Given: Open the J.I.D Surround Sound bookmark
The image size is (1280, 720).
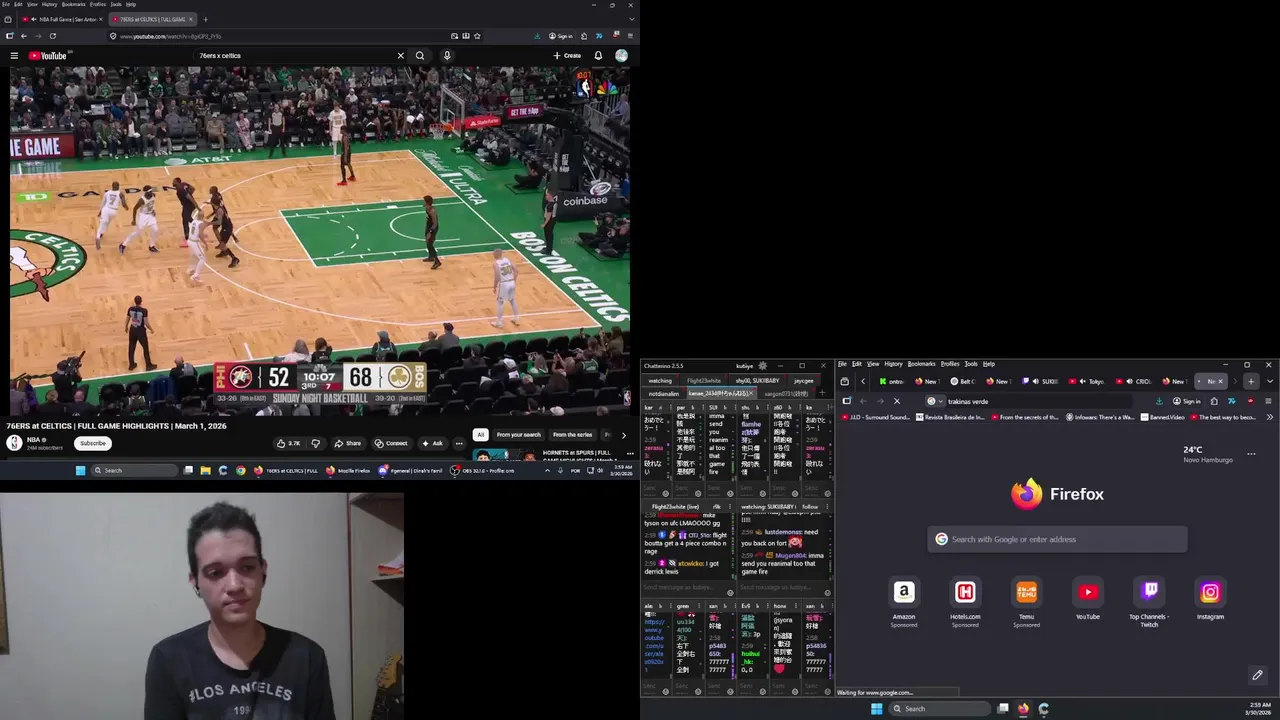Looking at the screenshot, I should pyautogui.click(x=876, y=417).
